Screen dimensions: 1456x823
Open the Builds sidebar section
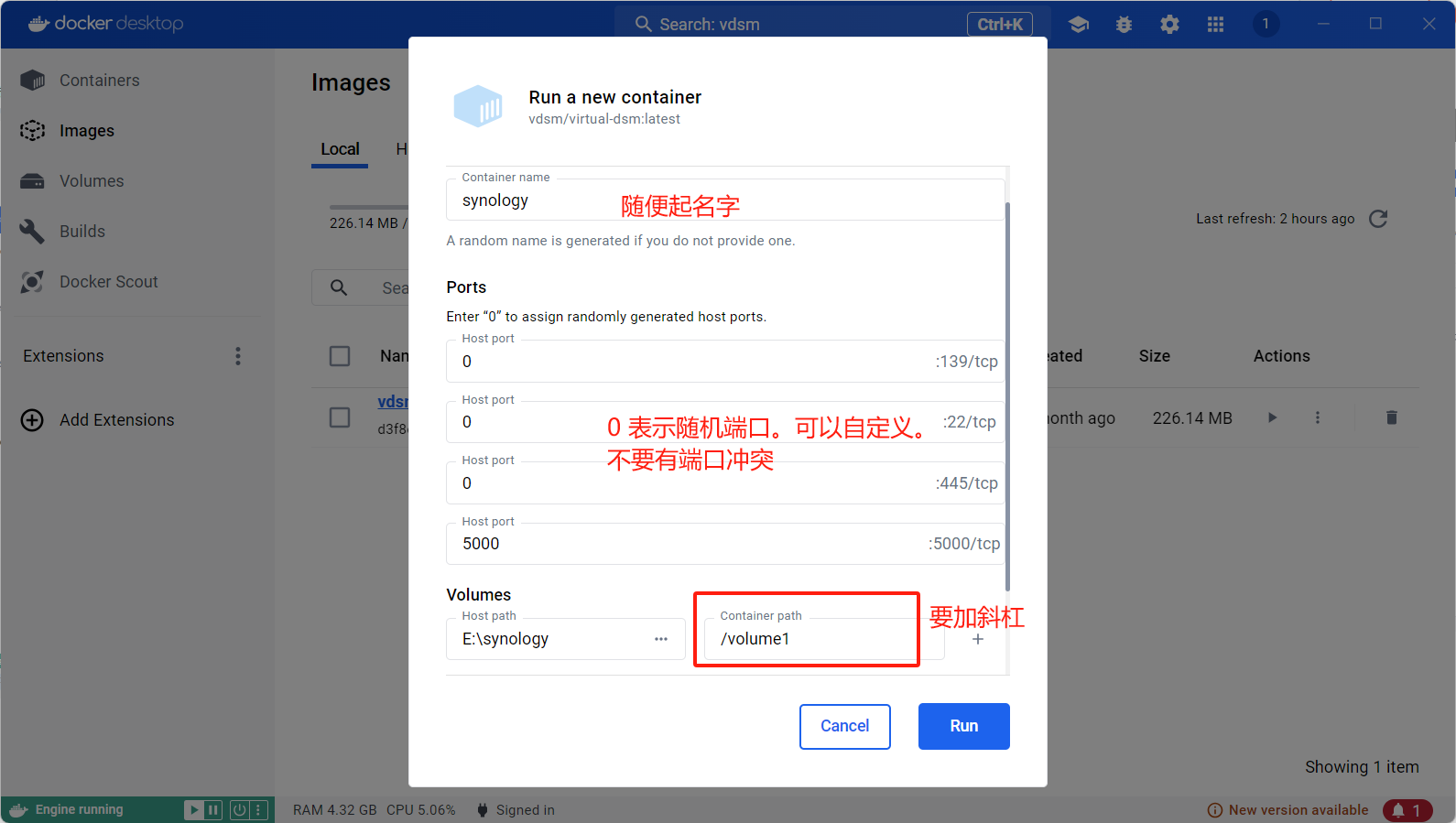82,232
